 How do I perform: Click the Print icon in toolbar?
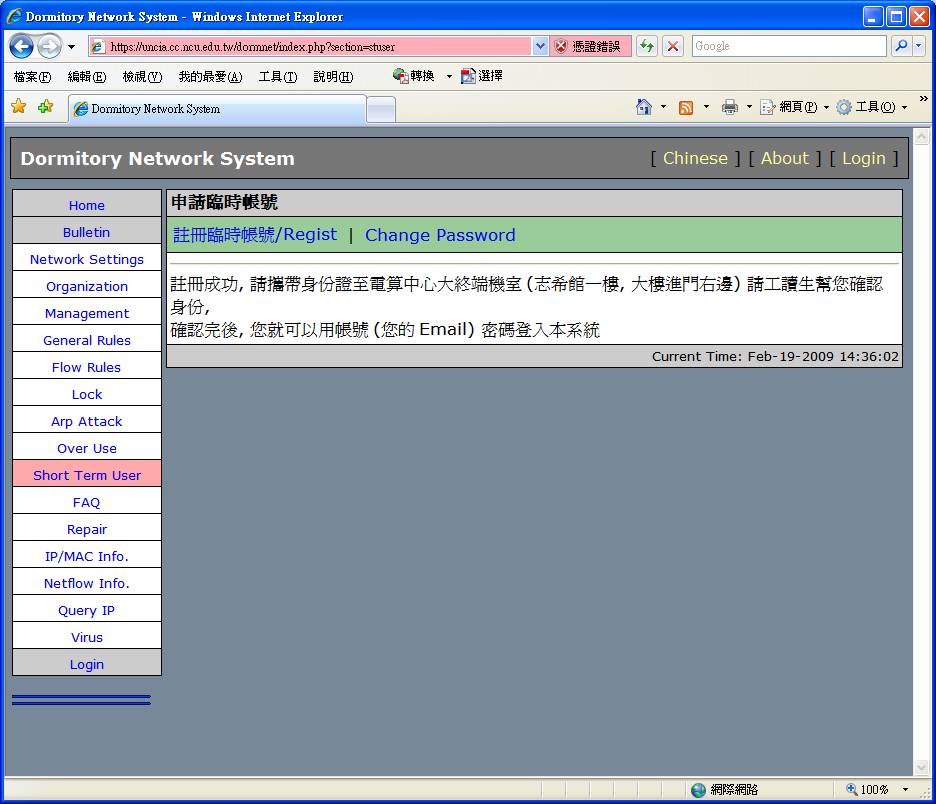coord(730,107)
